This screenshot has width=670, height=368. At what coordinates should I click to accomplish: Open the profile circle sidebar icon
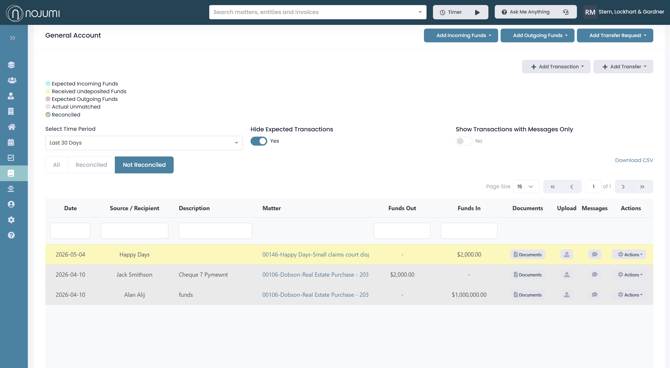coord(11,204)
